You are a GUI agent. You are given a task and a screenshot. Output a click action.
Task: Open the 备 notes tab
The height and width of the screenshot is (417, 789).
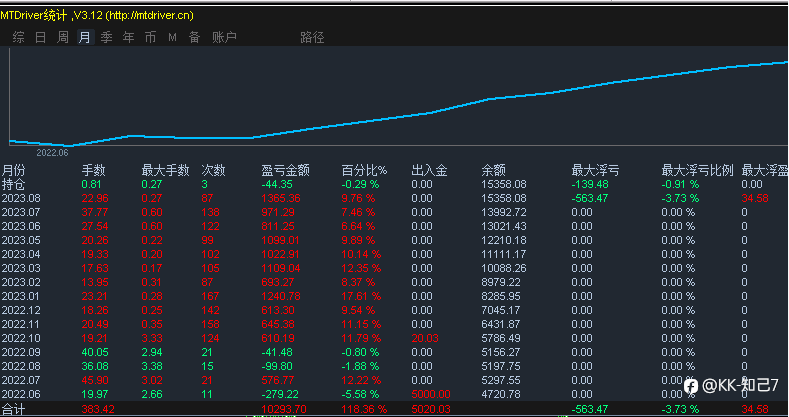(195, 37)
